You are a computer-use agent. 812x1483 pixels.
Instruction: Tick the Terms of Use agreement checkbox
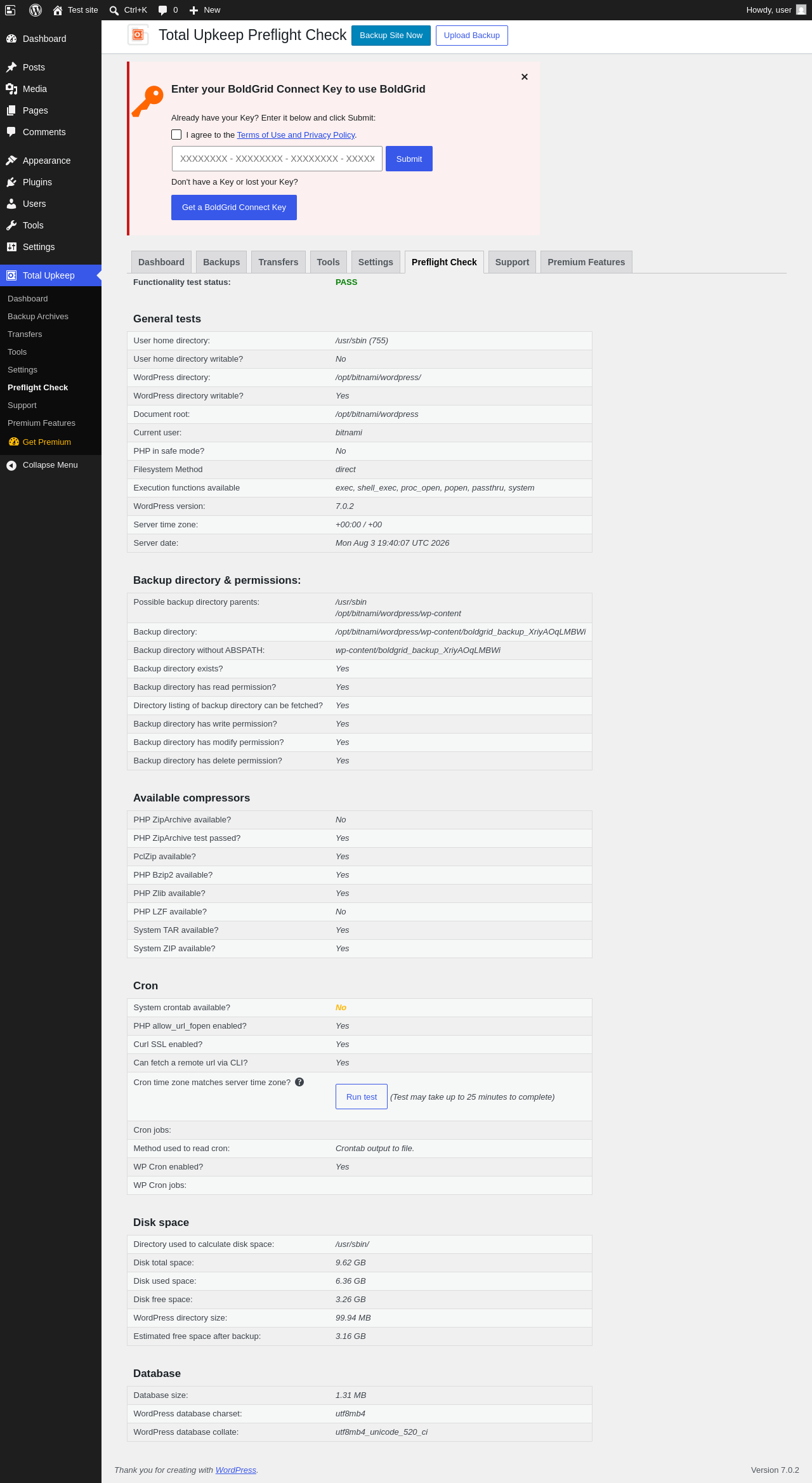(176, 135)
